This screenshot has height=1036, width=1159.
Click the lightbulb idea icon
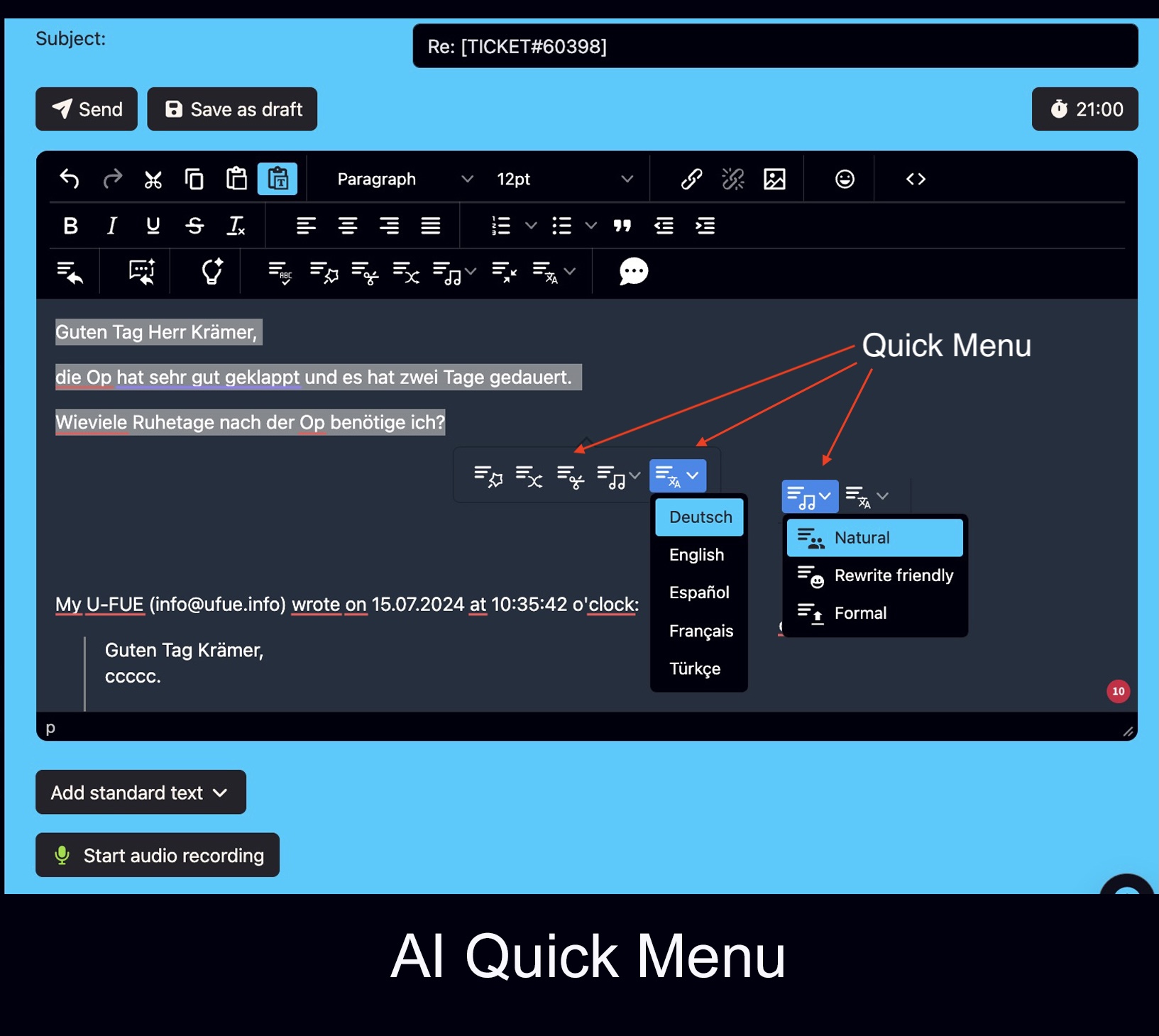(x=212, y=272)
